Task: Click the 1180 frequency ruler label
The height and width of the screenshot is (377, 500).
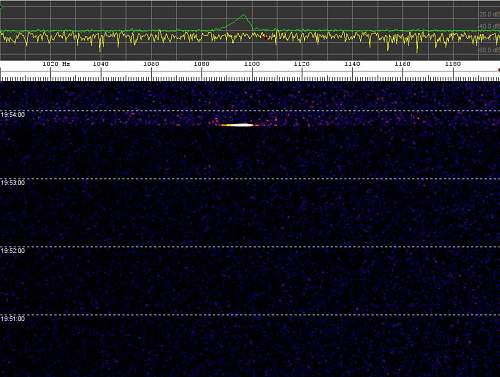Action: [453, 64]
